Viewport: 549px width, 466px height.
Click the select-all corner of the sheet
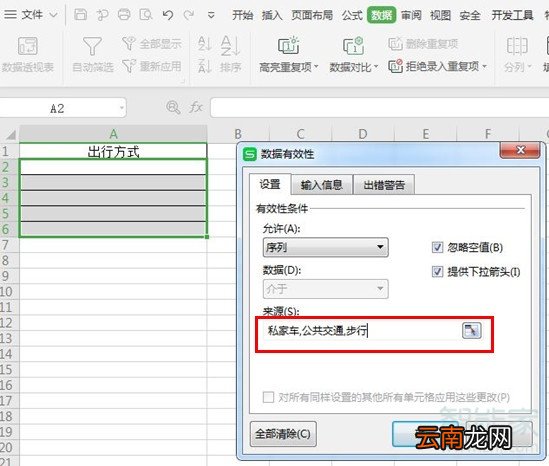coord(10,134)
